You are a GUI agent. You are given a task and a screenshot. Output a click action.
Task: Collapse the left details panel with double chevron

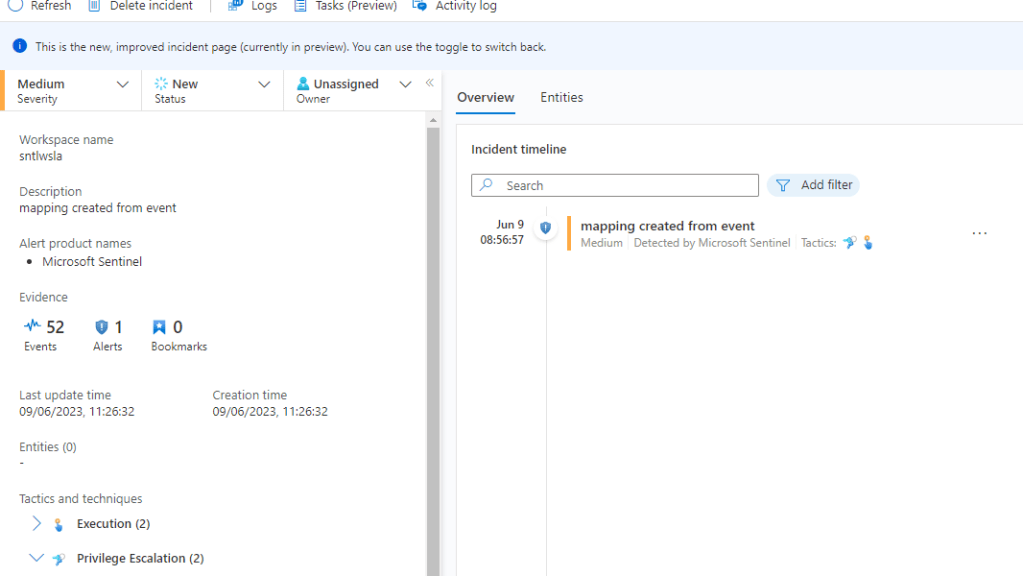pos(430,83)
